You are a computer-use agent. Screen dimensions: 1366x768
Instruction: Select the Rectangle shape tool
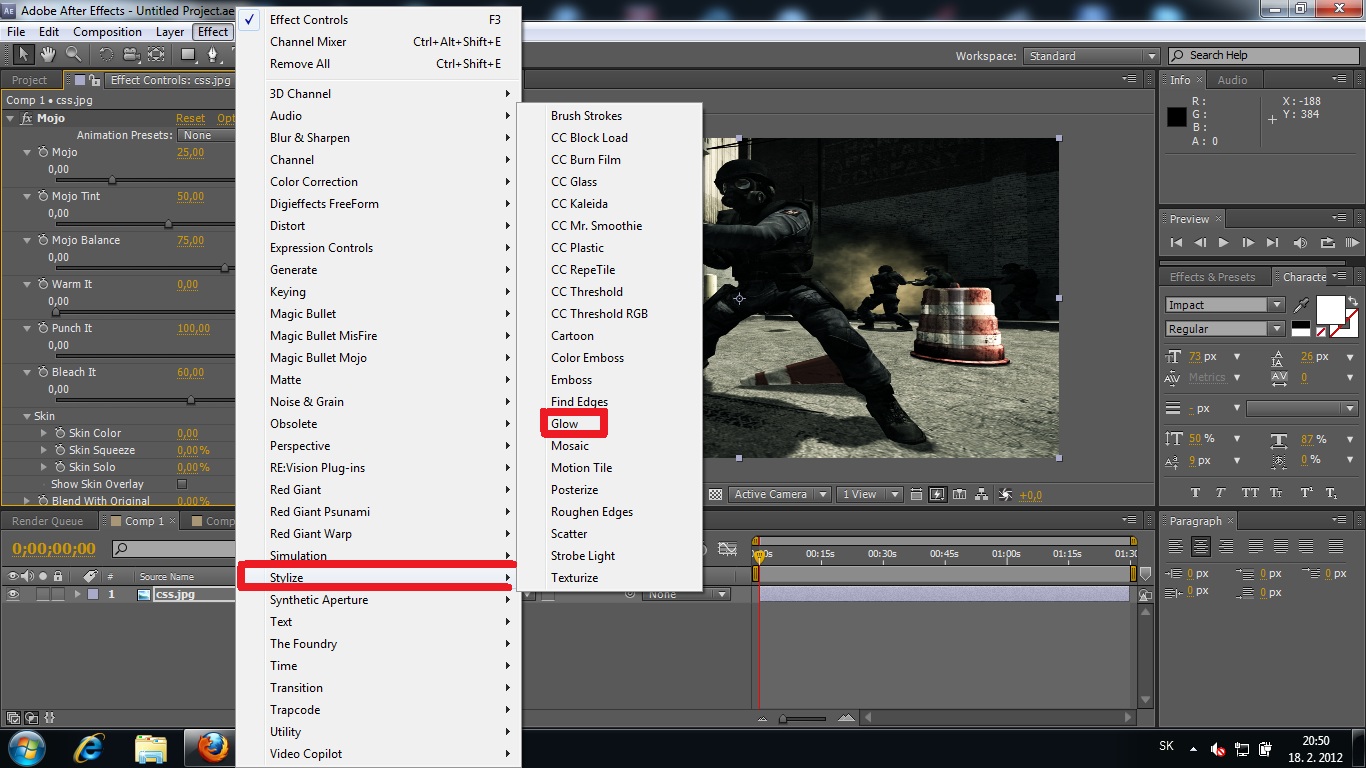tap(188, 54)
